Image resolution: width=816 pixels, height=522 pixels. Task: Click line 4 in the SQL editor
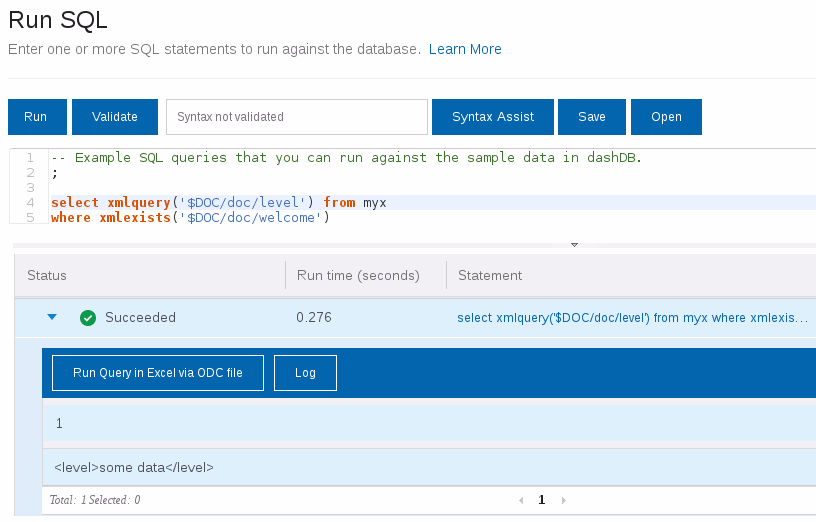point(218,203)
